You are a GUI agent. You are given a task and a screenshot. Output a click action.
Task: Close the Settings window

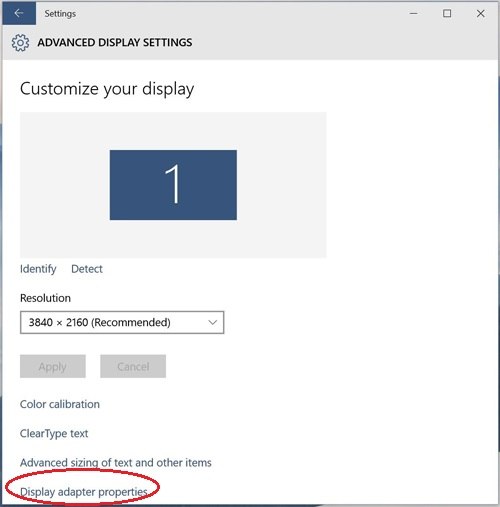(x=481, y=13)
